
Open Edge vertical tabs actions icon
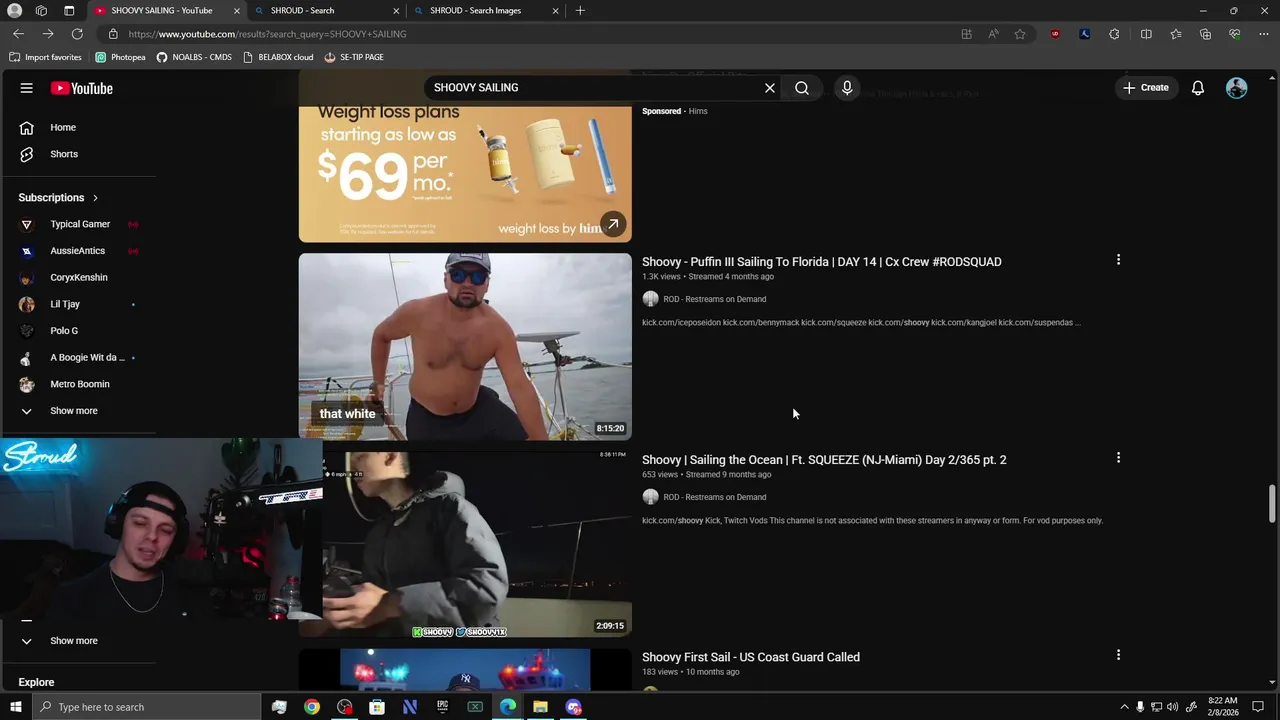coord(69,10)
